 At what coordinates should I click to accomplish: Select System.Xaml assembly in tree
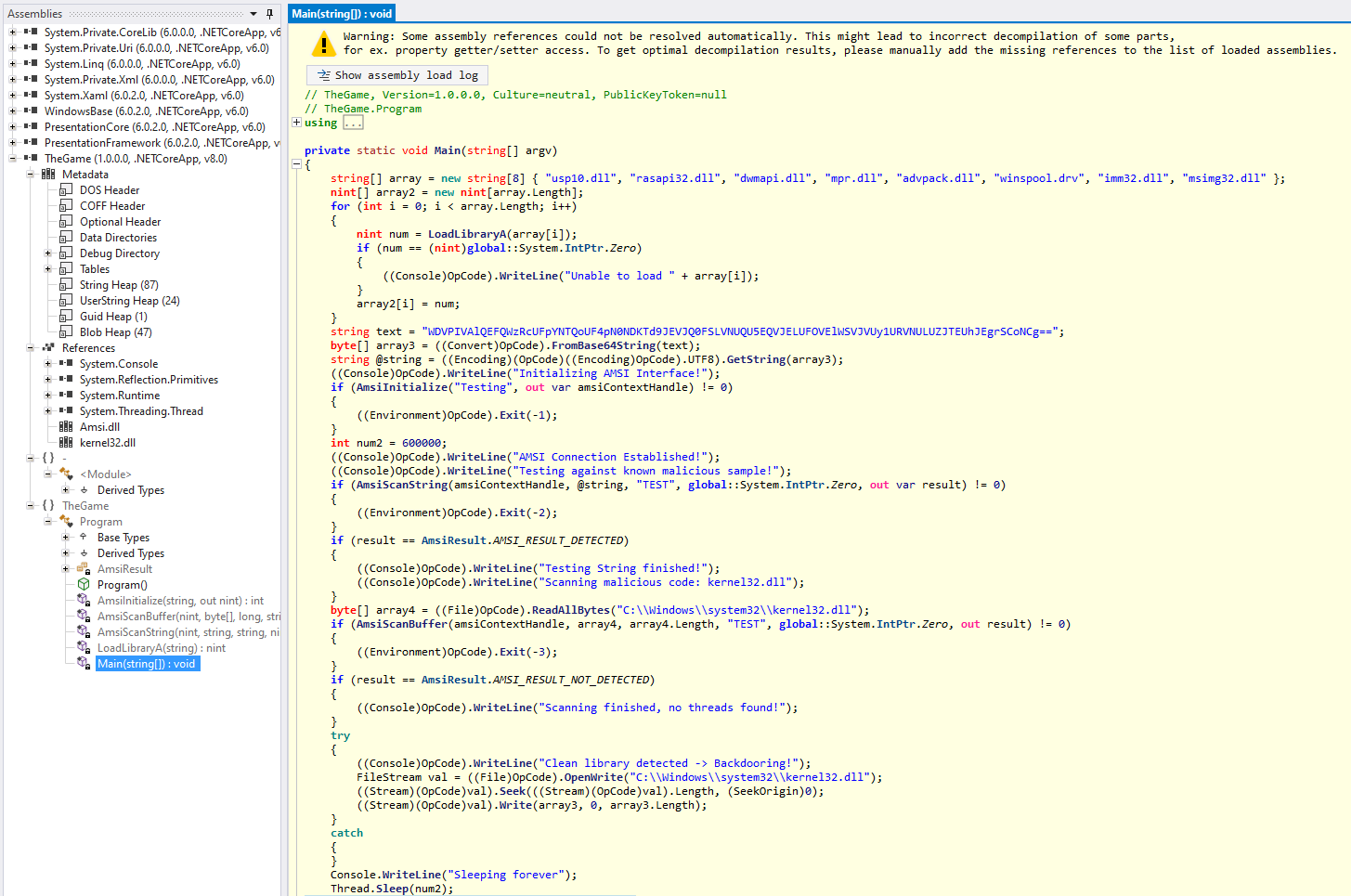(144, 95)
